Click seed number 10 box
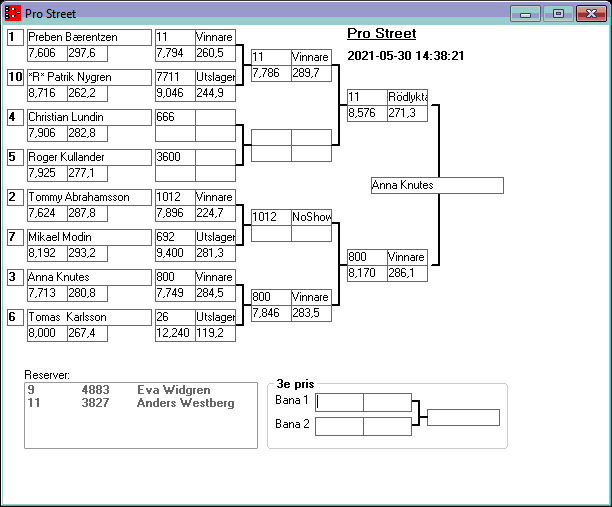612x507 pixels. point(15,77)
